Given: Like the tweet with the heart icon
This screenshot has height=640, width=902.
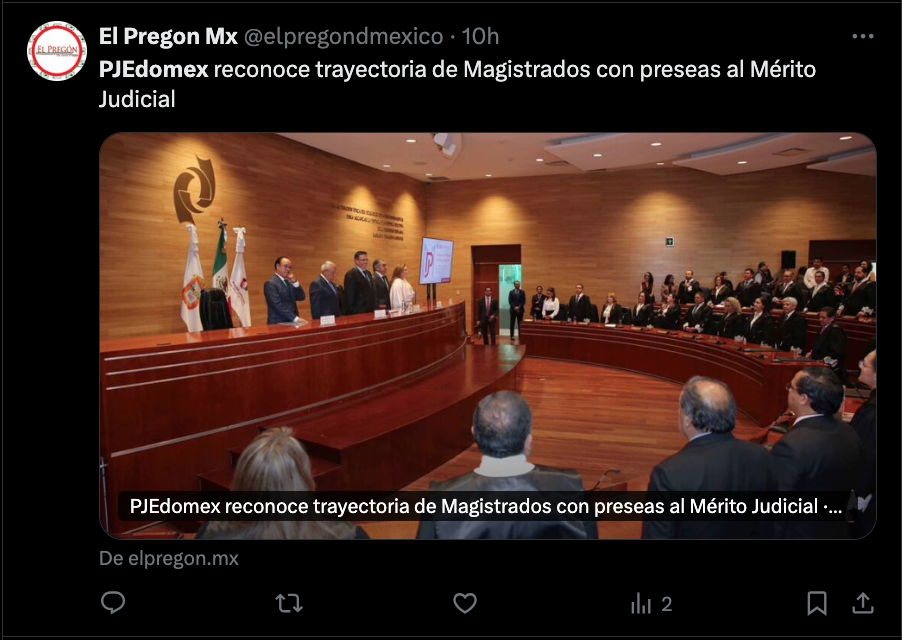Looking at the screenshot, I should click(465, 603).
